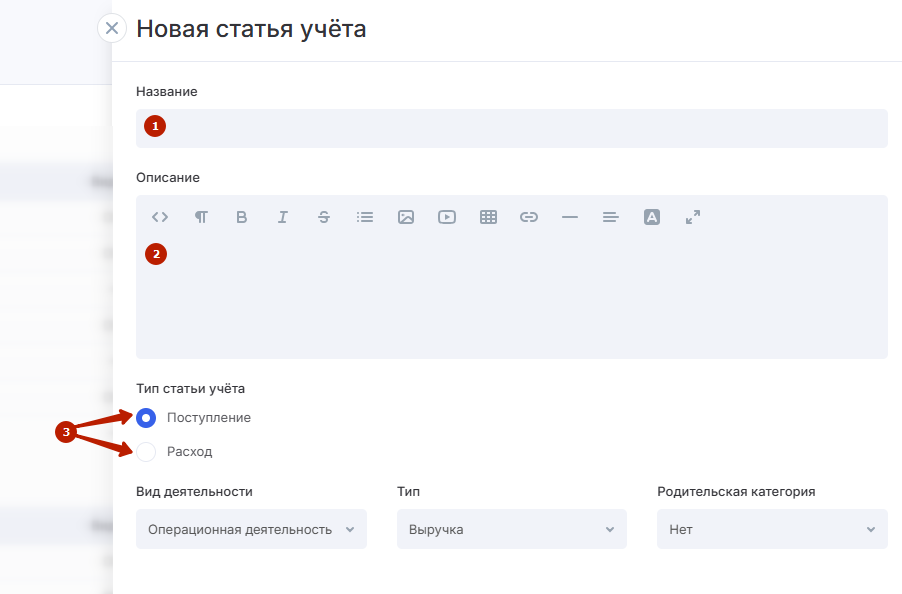Insert a bulleted list in description

point(365,217)
